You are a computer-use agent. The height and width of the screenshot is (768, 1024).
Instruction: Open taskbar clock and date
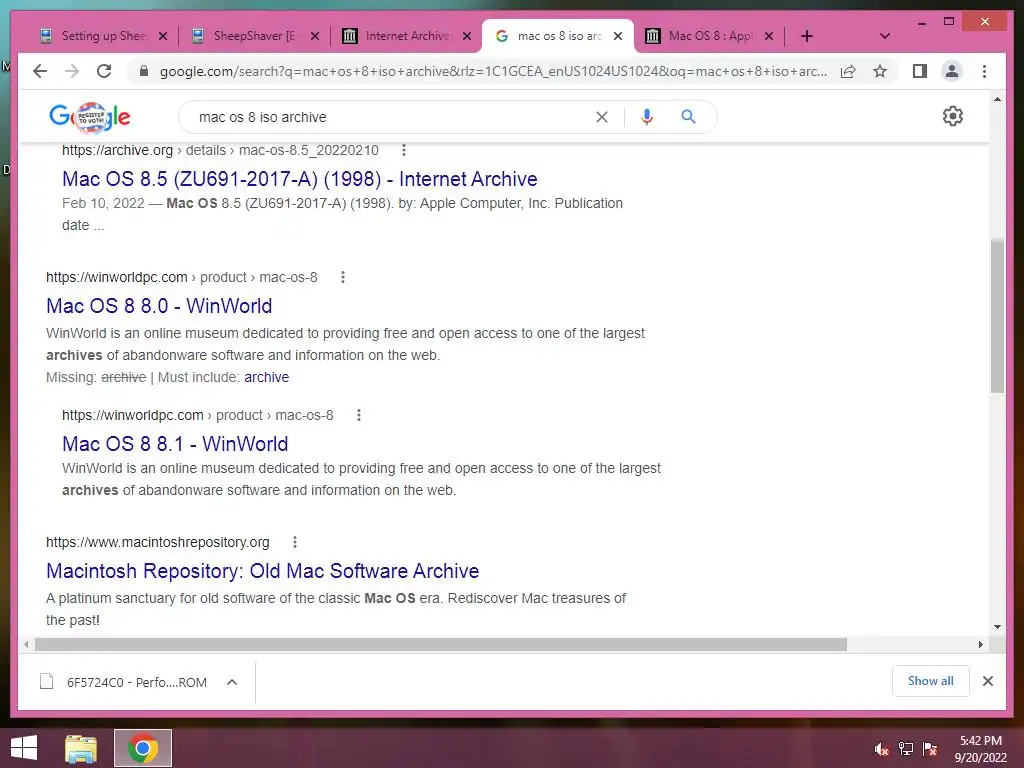[980, 749]
